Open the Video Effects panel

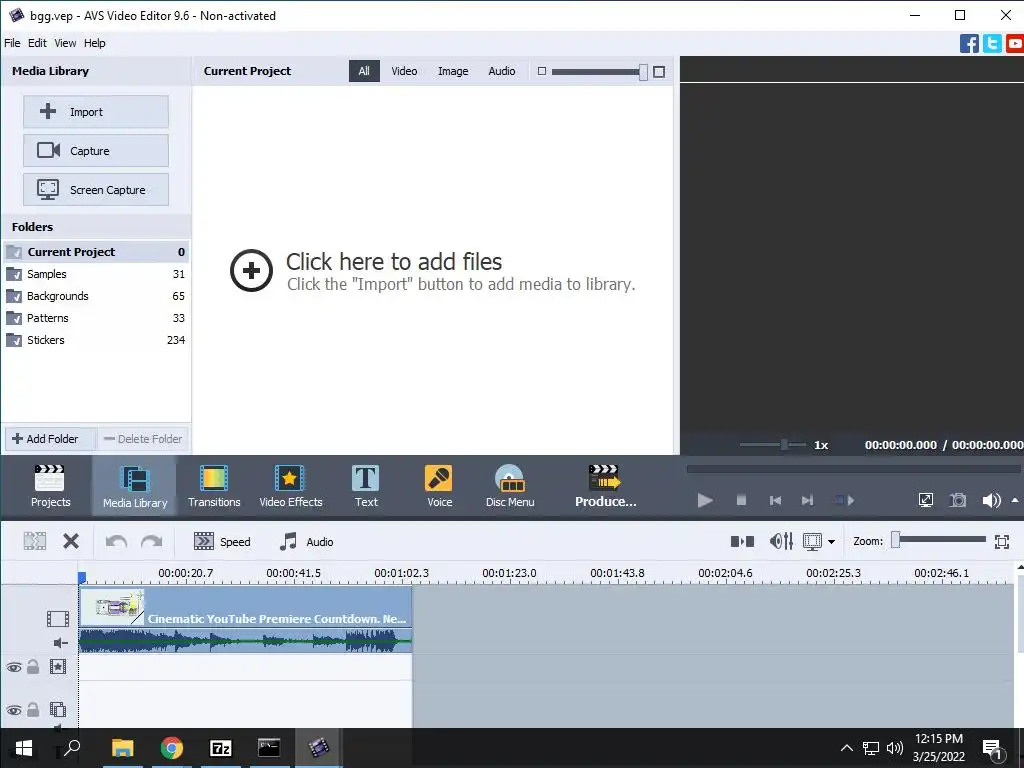tap(291, 486)
